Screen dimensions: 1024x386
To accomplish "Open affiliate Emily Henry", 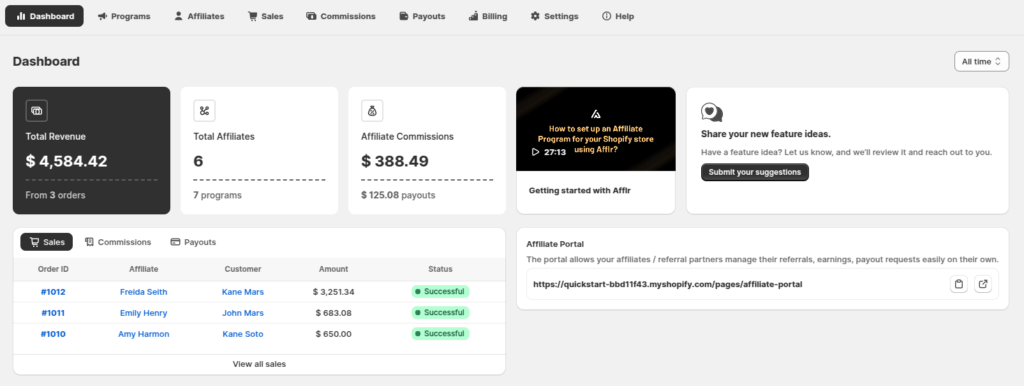I will (144, 313).
